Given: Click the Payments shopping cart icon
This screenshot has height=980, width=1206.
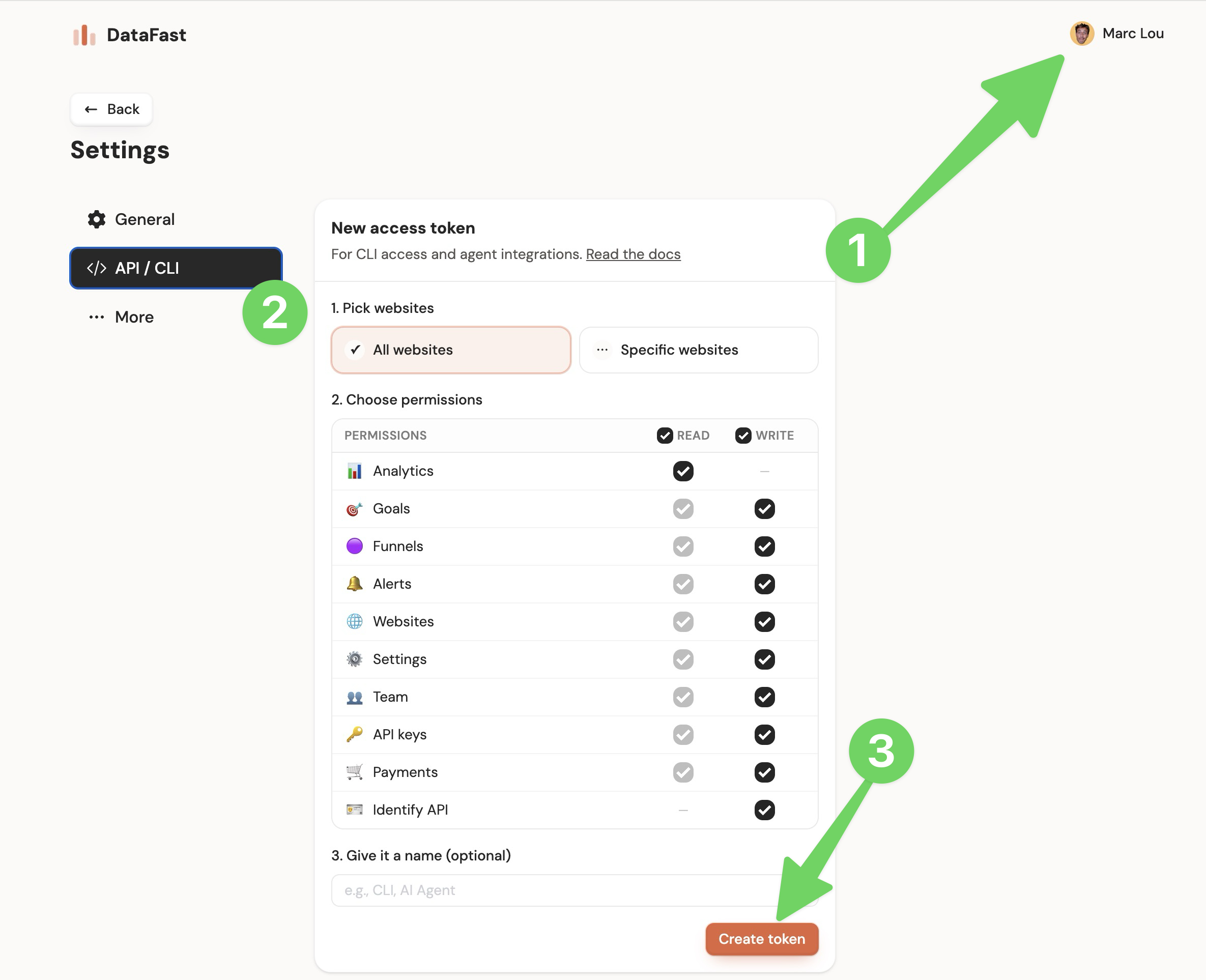Looking at the screenshot, I should pos(355,772).
